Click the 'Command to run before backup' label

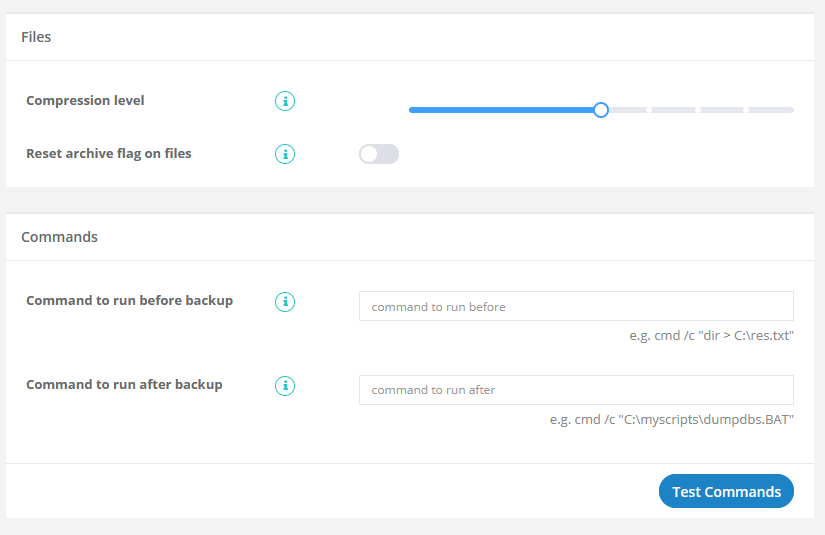(129, 300)
